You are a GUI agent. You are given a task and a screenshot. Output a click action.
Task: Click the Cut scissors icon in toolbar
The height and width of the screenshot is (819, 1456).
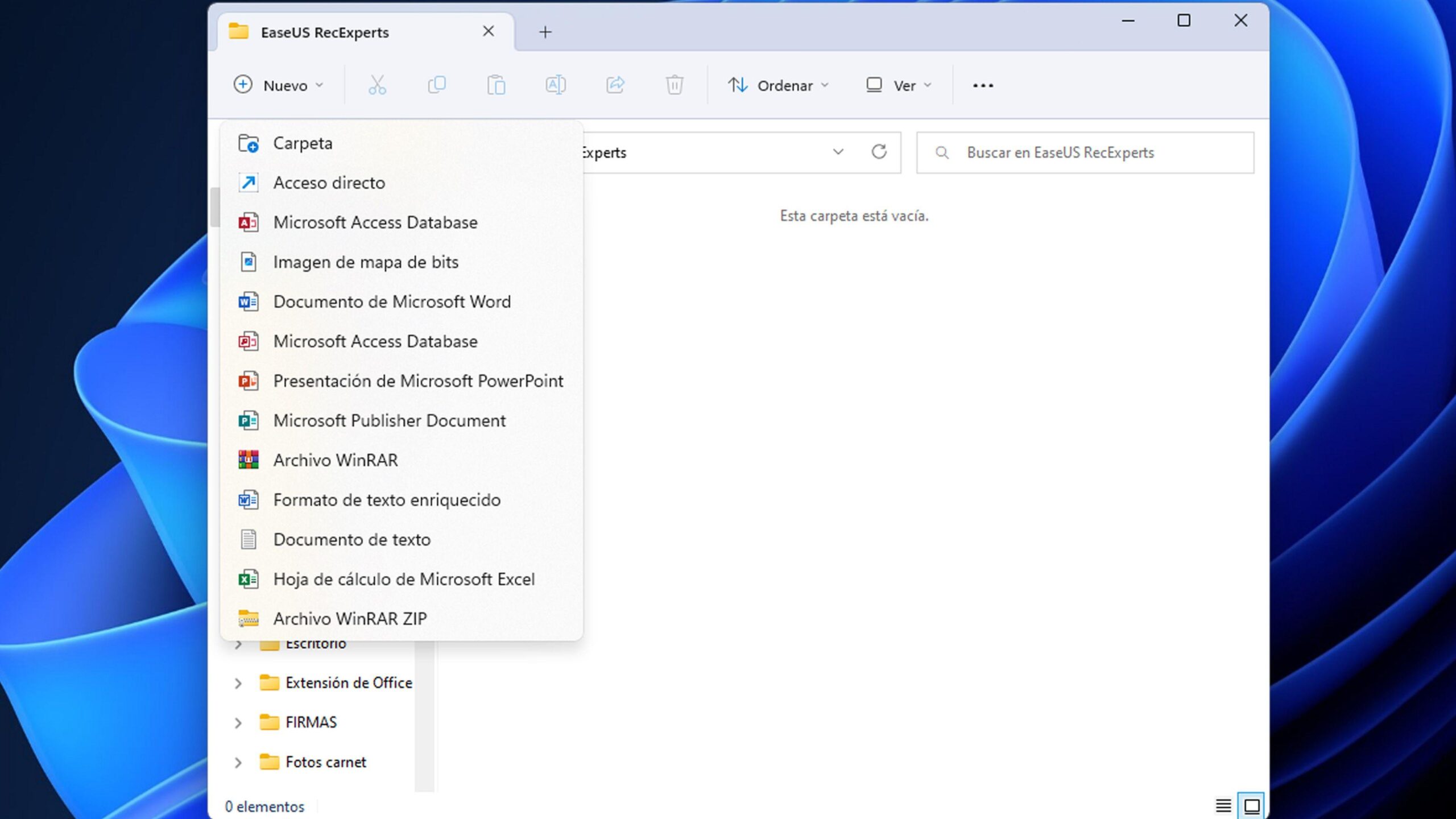pos(377,85)
